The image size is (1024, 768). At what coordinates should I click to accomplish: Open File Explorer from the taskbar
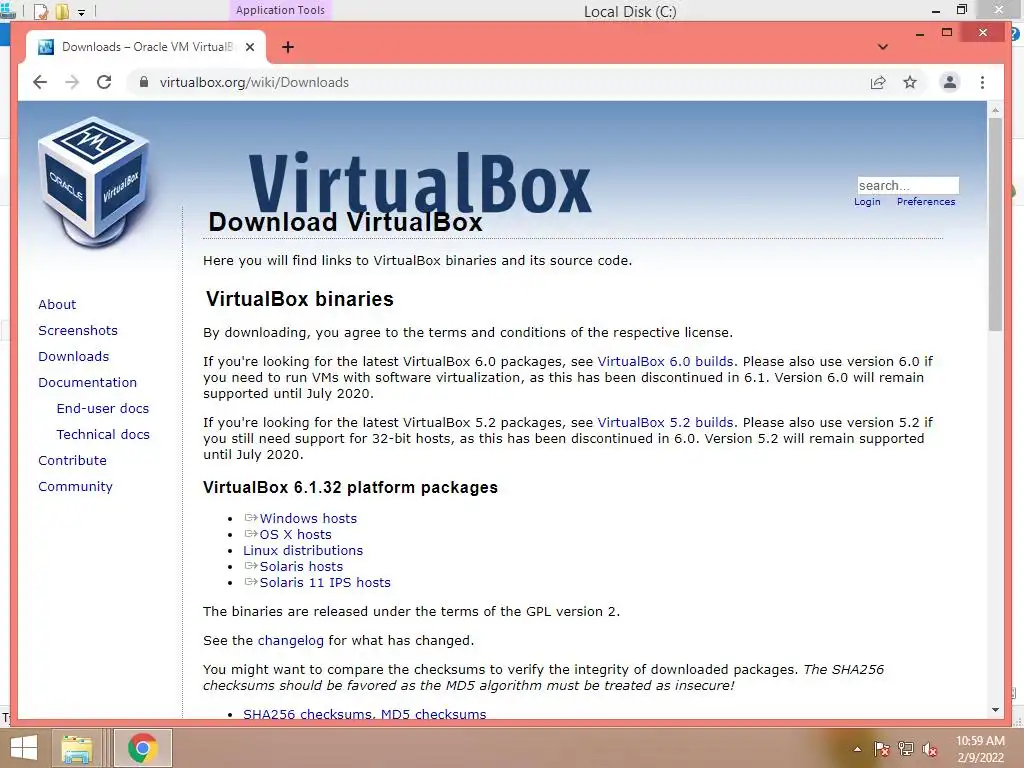click(77, 748)
